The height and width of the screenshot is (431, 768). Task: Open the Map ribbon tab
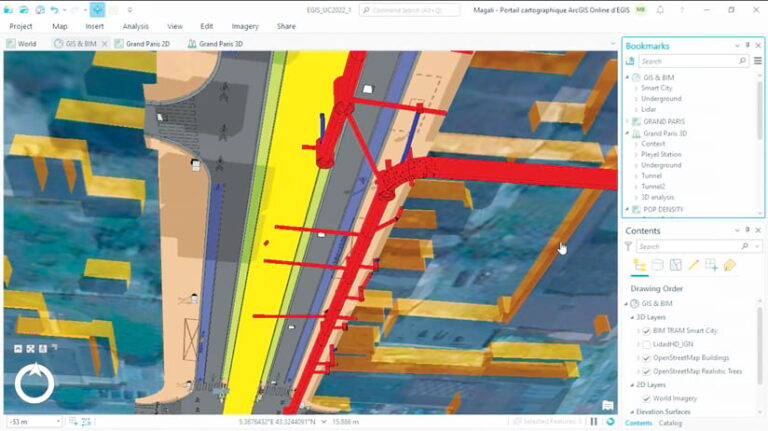pyautogui.click(x=60, y=26)
